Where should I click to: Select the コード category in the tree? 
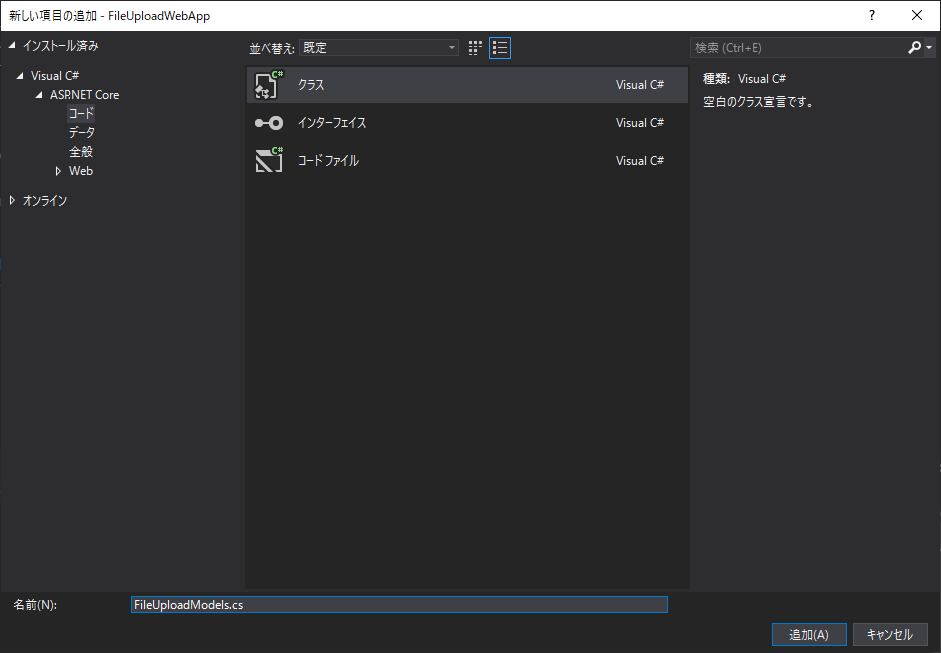(81, 113)
